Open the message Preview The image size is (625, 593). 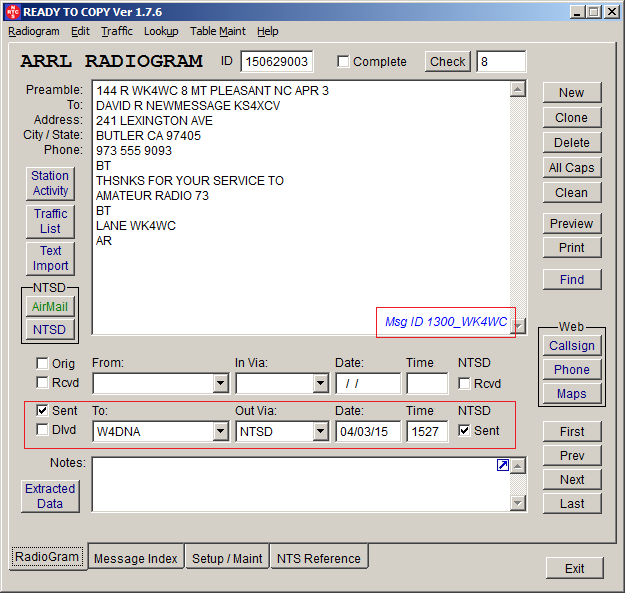[572, 223]
